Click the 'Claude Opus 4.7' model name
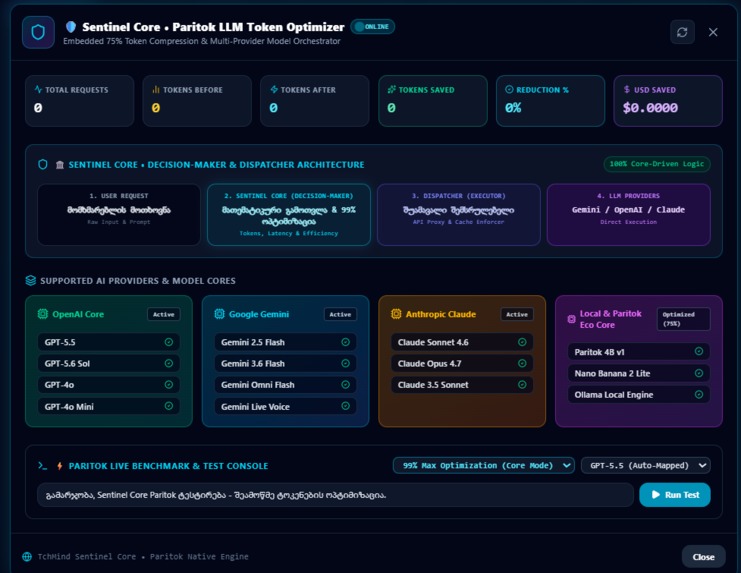Viewport: 741px width, 573px height. click(x=430, y=363)
